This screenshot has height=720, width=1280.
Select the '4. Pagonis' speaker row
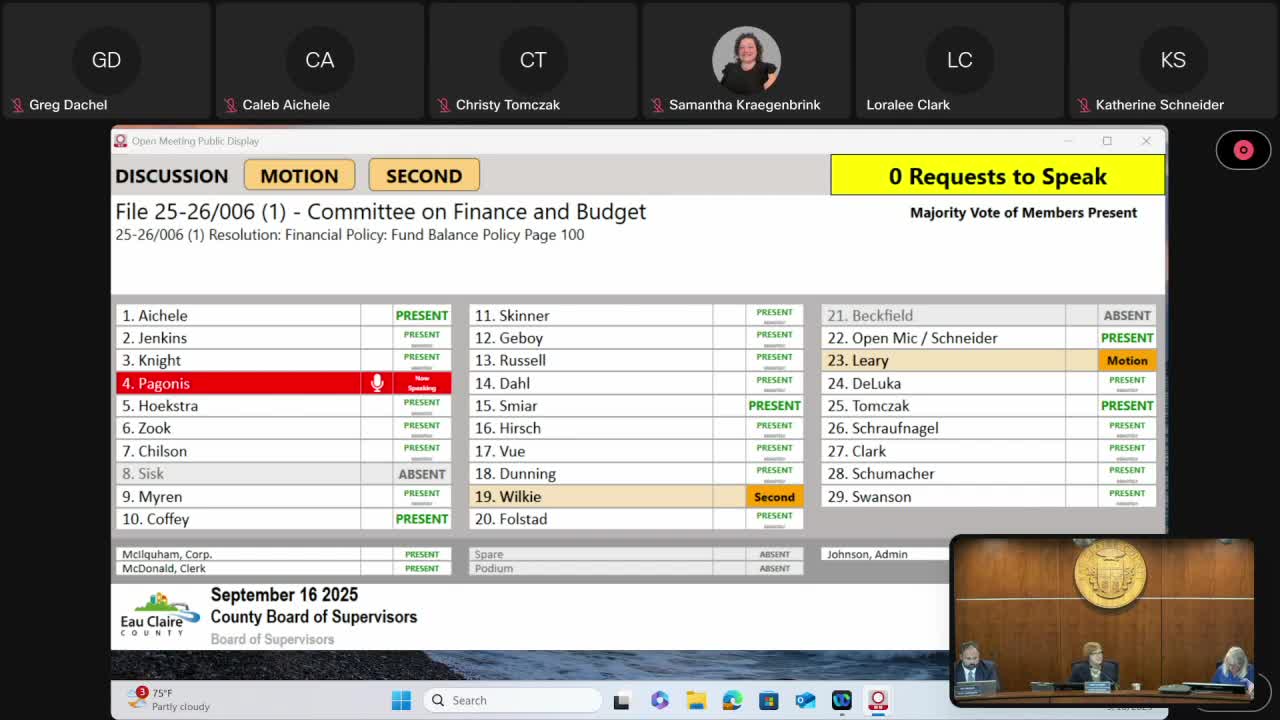284,383
